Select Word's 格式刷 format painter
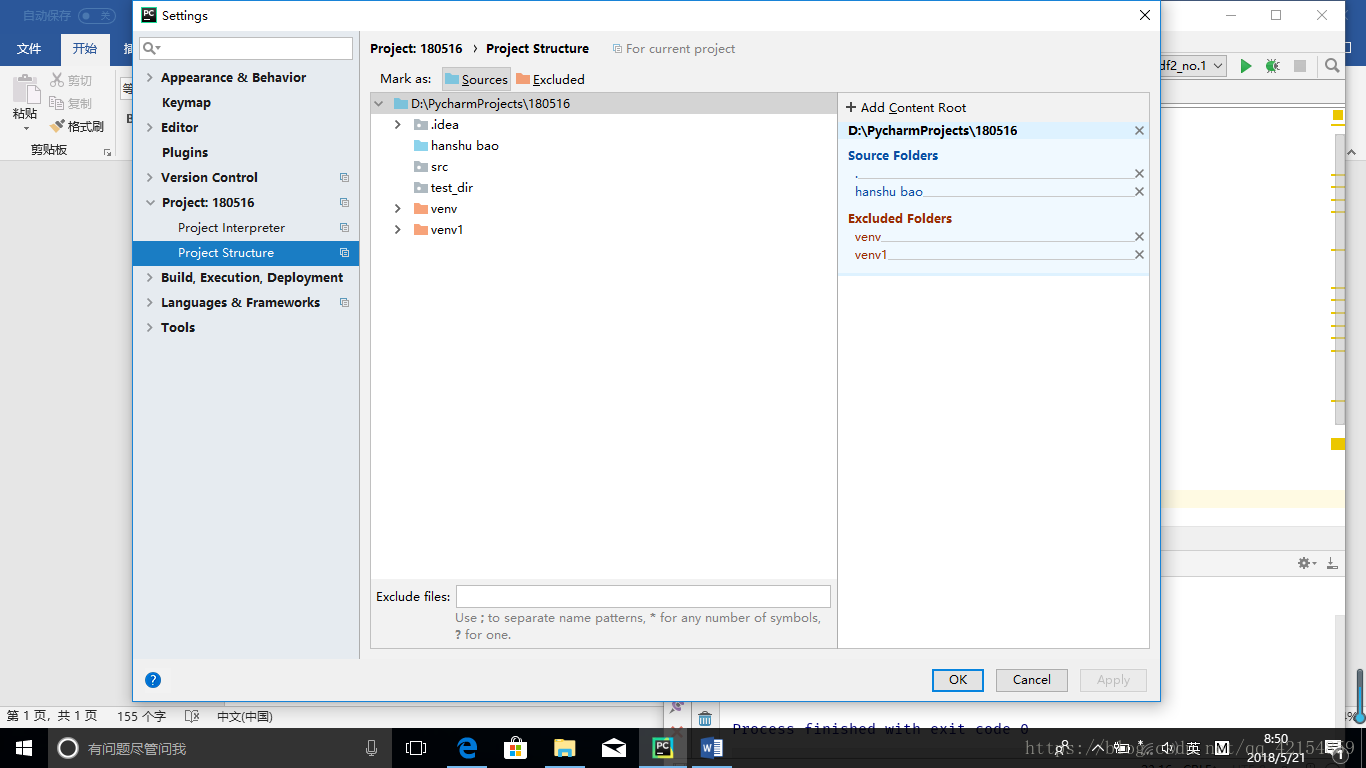 (x=77, y=127)
